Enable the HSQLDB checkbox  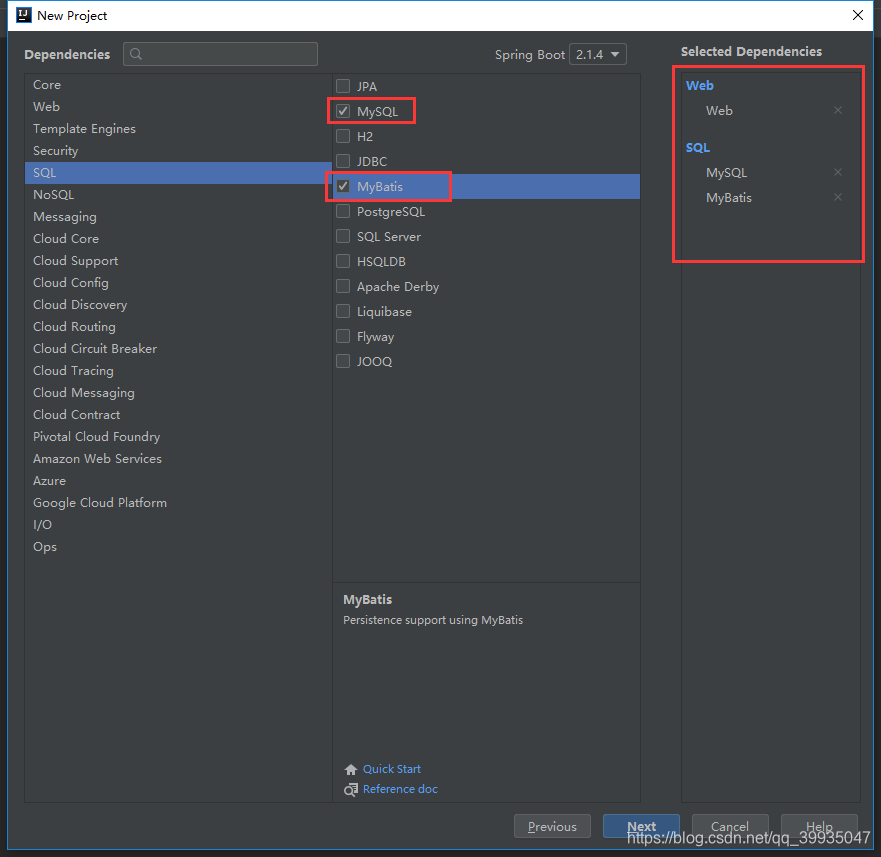point(343,261)
